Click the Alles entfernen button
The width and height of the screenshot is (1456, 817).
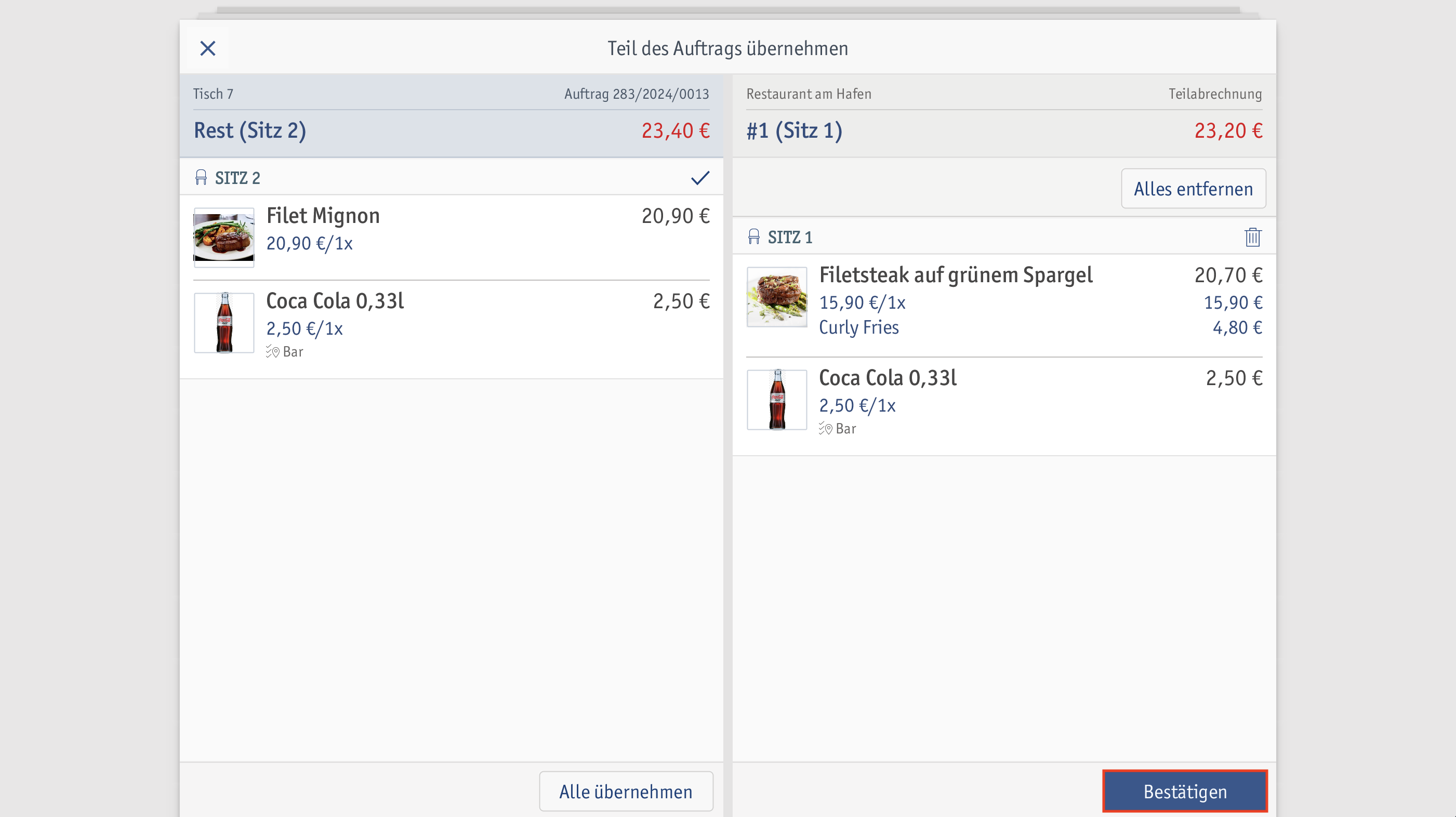[x=1193, y=188]
